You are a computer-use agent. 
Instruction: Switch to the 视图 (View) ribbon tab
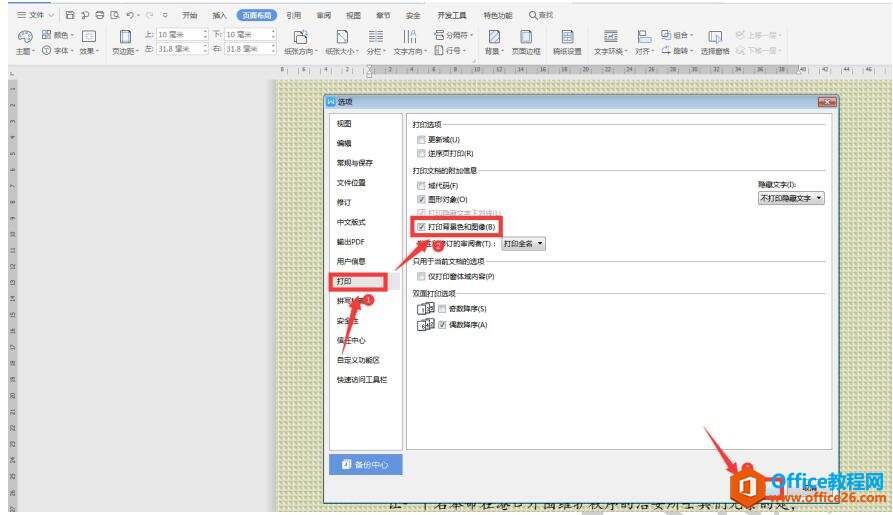354,15
